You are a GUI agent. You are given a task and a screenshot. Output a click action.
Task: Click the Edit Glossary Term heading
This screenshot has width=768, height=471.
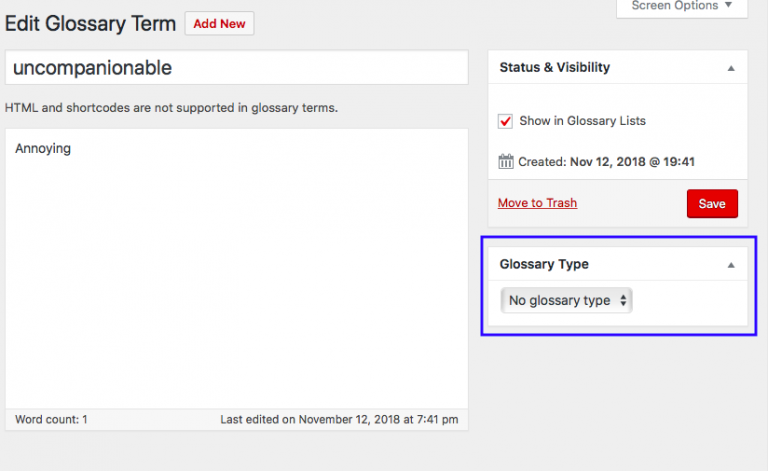click(91, 23)
